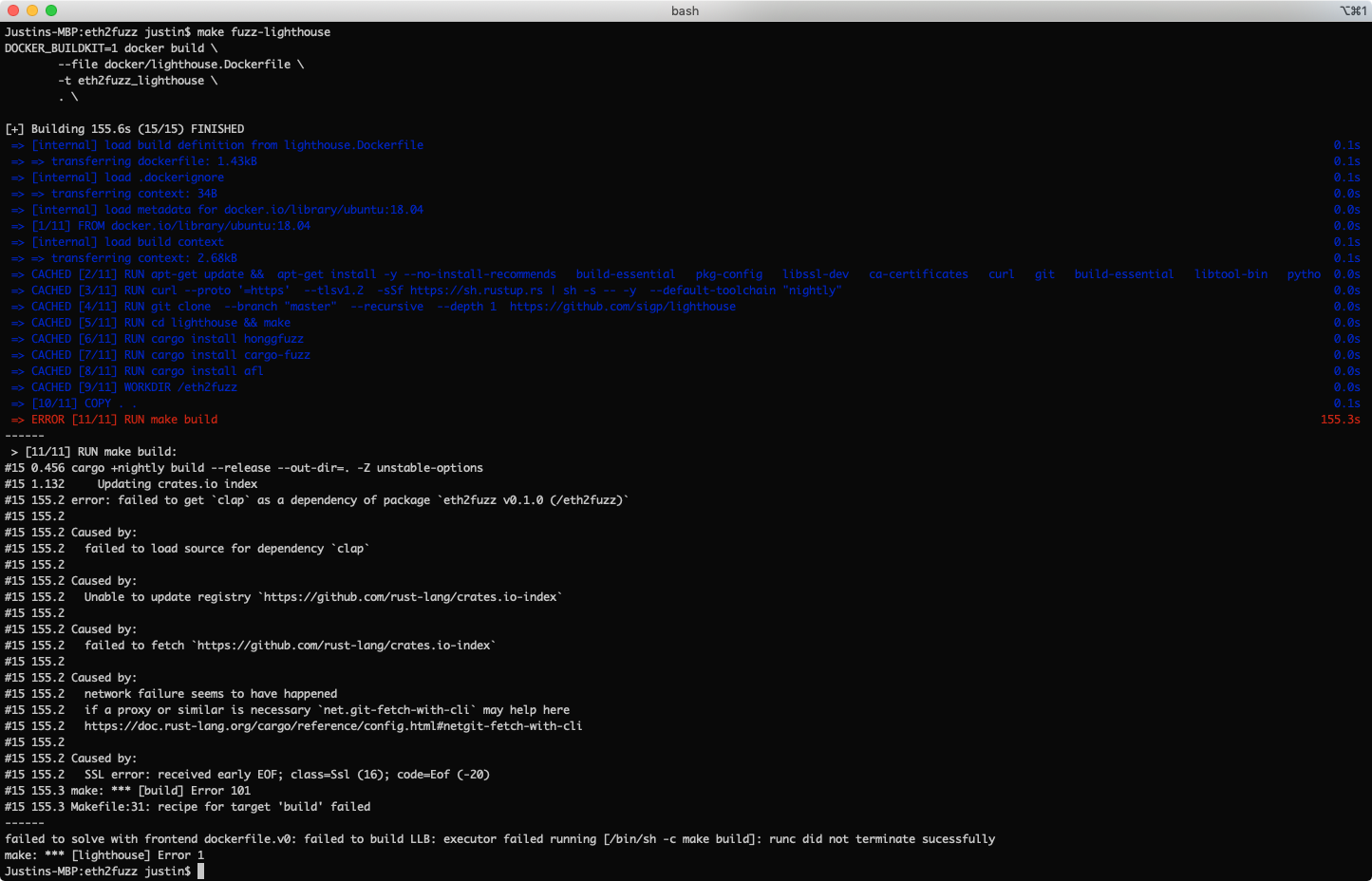The image size is (1372, 881).
Task: Click the bash title in the title bar
Action: [x=686, y=10]
